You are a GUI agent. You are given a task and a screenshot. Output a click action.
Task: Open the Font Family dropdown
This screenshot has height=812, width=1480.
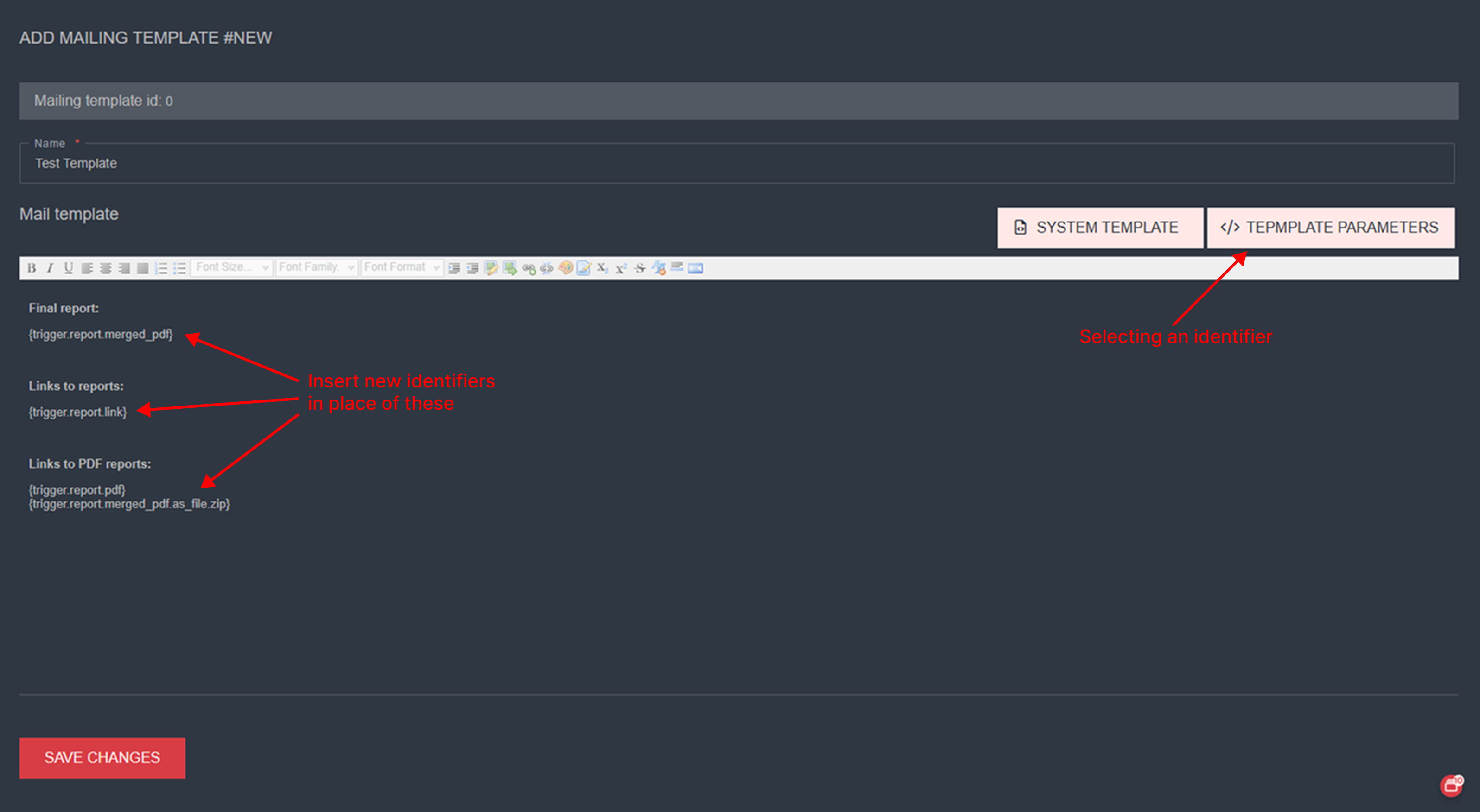[x=317, y=267]
